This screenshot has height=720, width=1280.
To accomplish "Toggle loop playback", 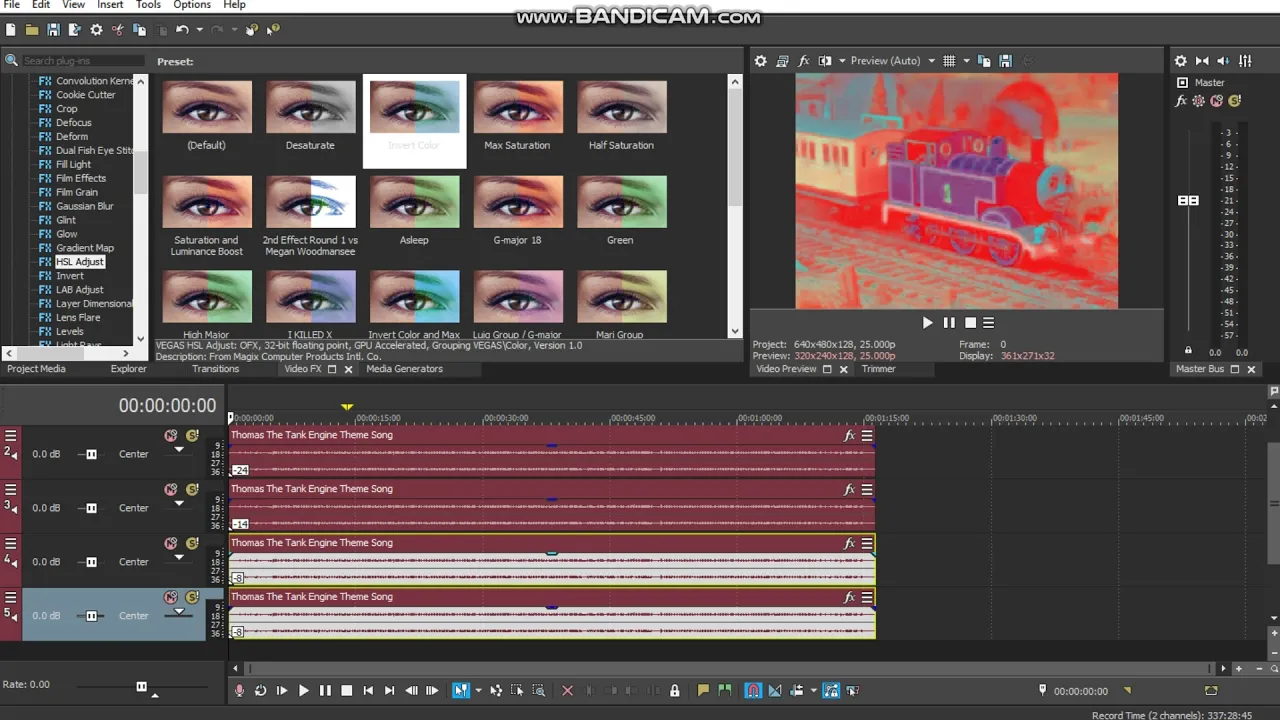I will 261,690.
